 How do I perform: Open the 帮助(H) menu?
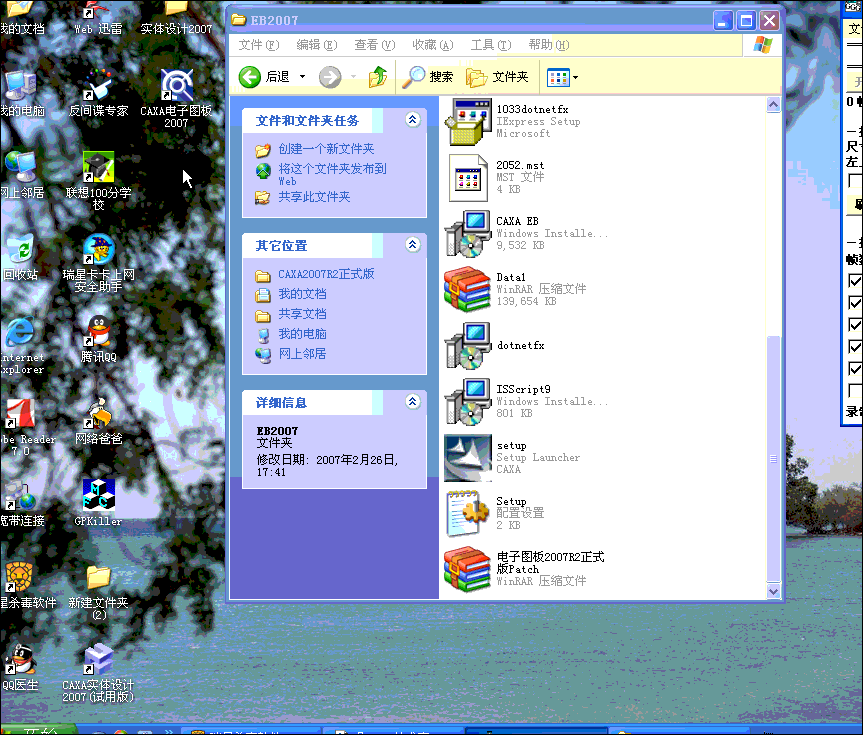click(549, 45)
